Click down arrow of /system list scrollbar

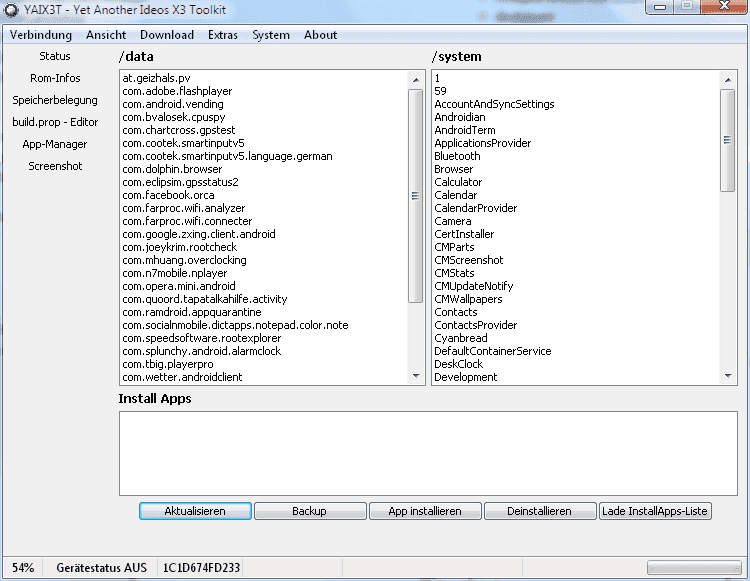728,376
